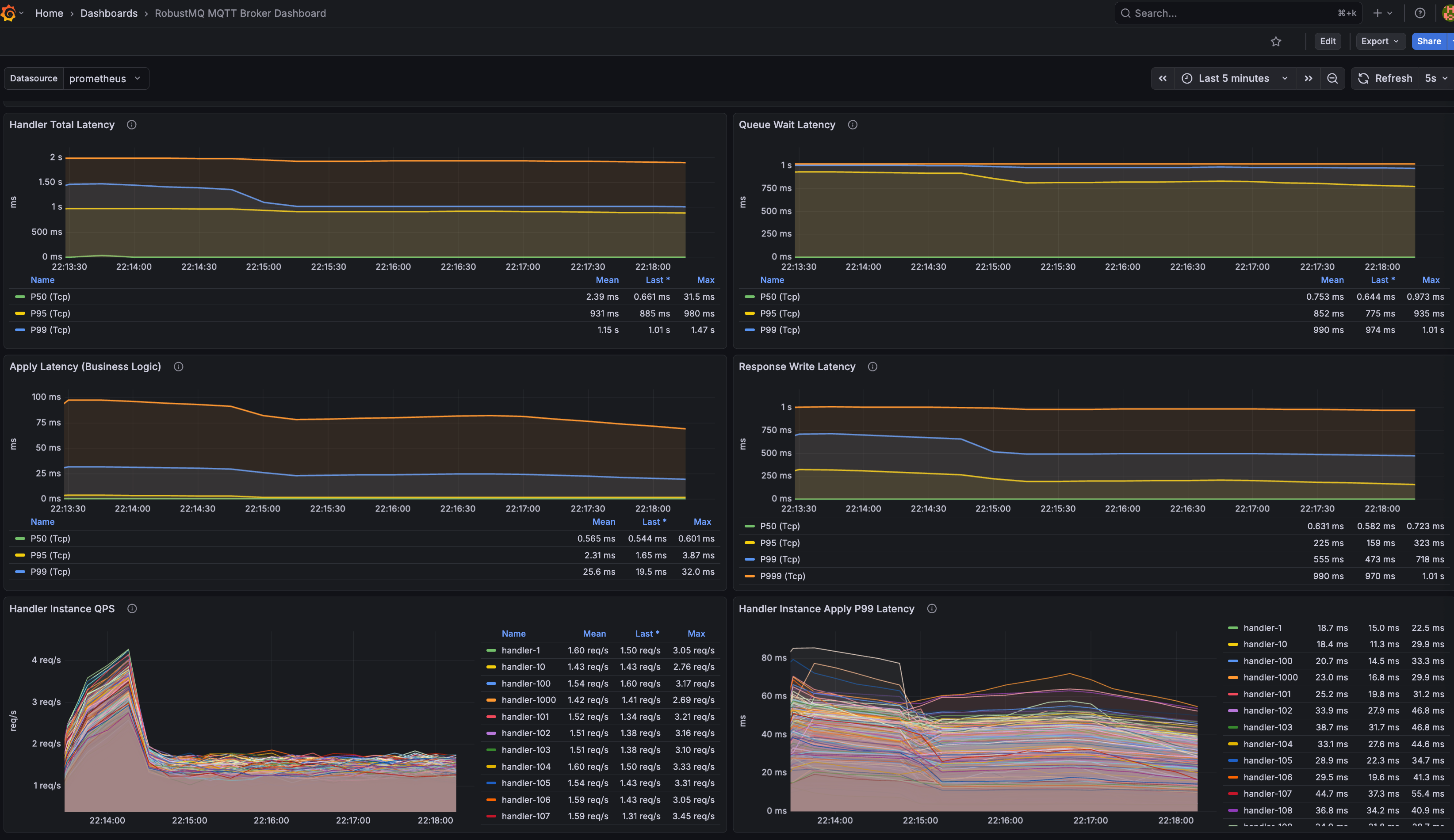This screenshot has height=840, width=1454.
Task: Open the info tooltip on Handler Total Latency panel
Action: pyautogui.click(x=131, y=125)
